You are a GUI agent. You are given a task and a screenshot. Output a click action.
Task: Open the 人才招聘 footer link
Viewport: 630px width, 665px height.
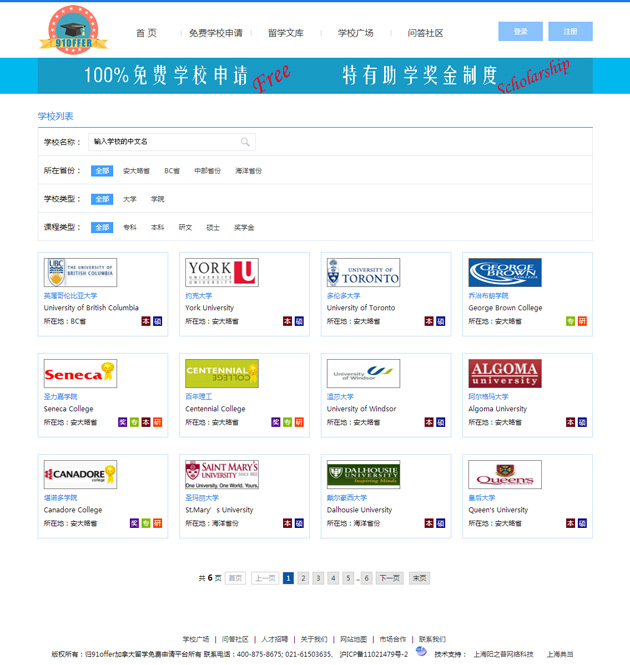point(274,639)
